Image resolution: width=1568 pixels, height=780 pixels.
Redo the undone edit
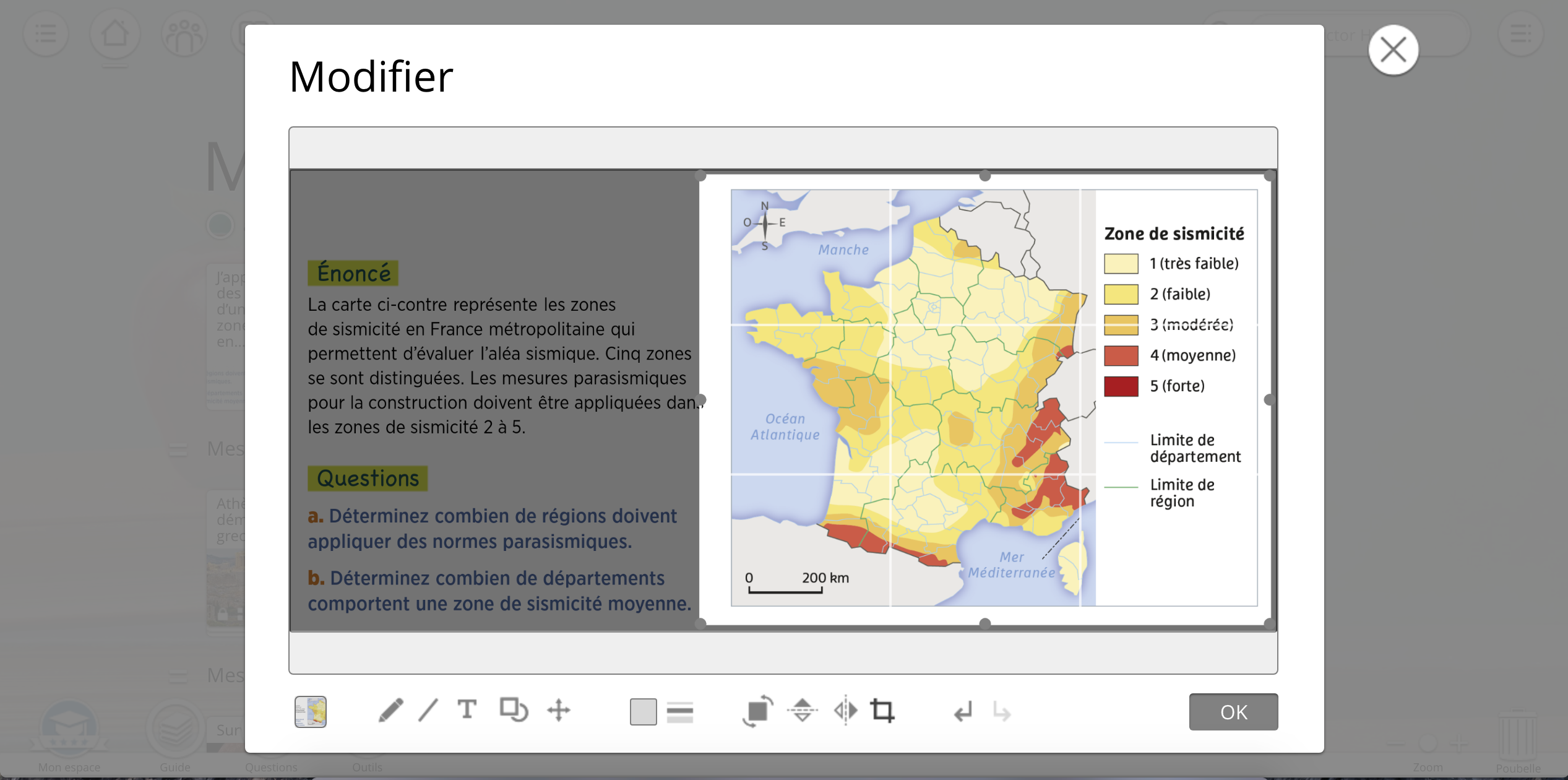1002,712
